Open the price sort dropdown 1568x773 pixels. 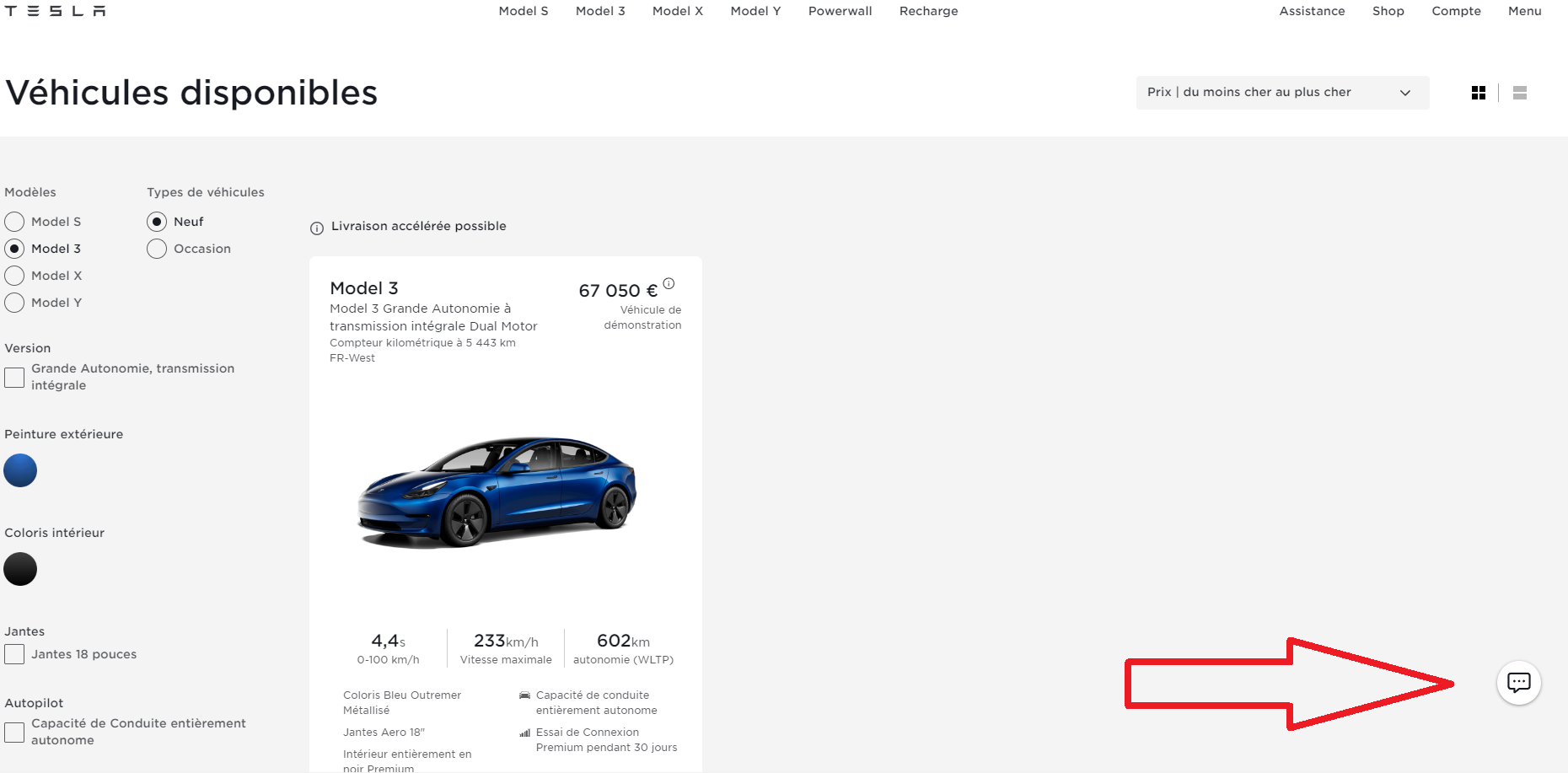(1282, 93)
